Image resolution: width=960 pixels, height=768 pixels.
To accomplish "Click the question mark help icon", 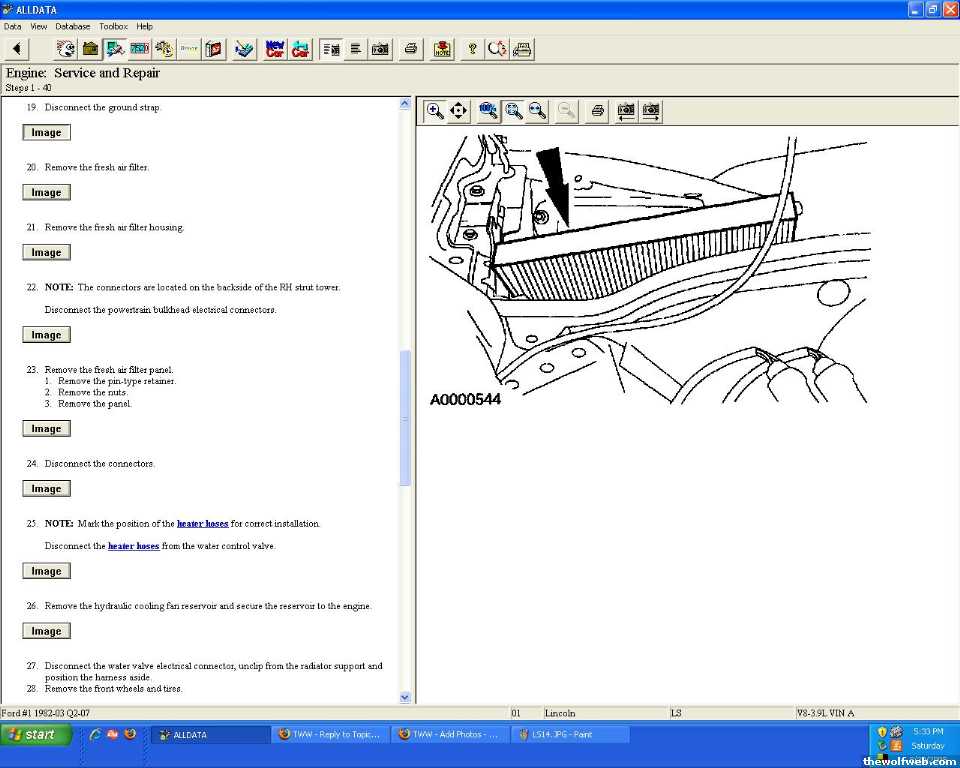I will (x=472, y=49).
